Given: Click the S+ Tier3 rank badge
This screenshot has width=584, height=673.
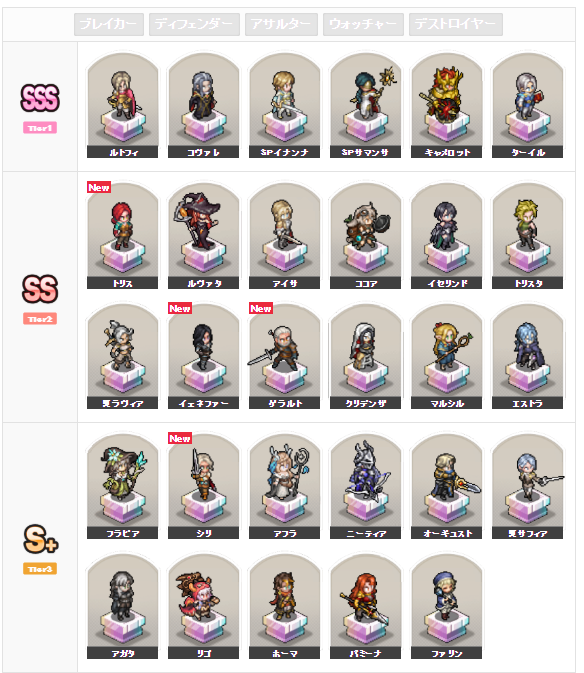Looking at the screenshot, I should point(40,549).
